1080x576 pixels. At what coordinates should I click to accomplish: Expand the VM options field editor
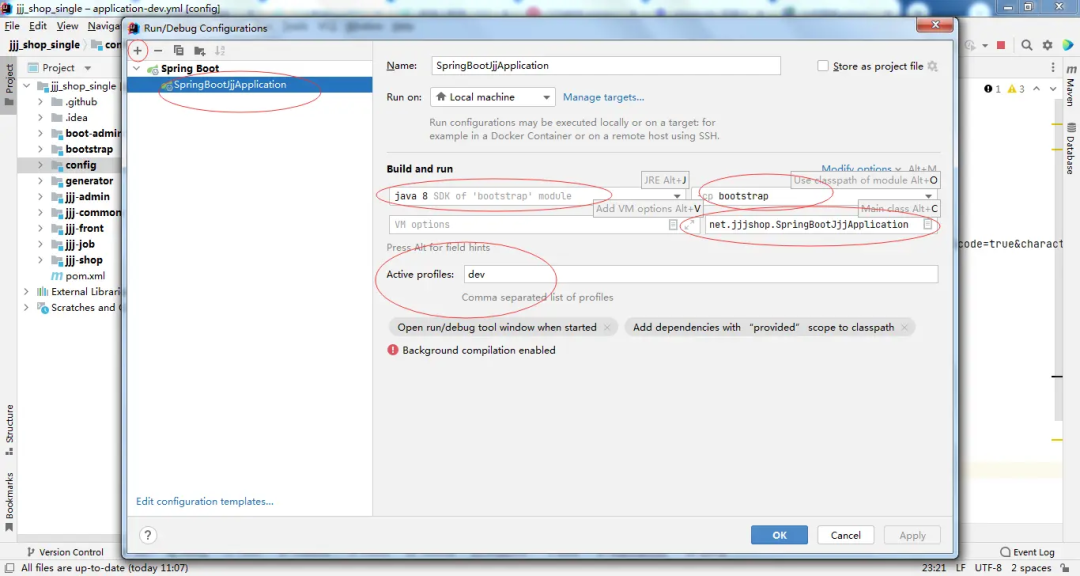(689, 225)
